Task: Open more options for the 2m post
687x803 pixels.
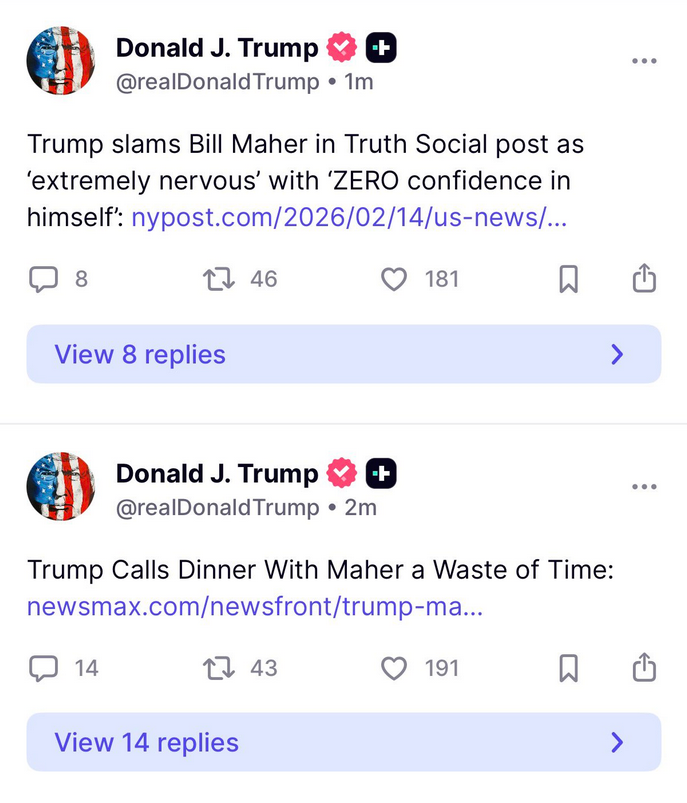Action: [645, 487]
